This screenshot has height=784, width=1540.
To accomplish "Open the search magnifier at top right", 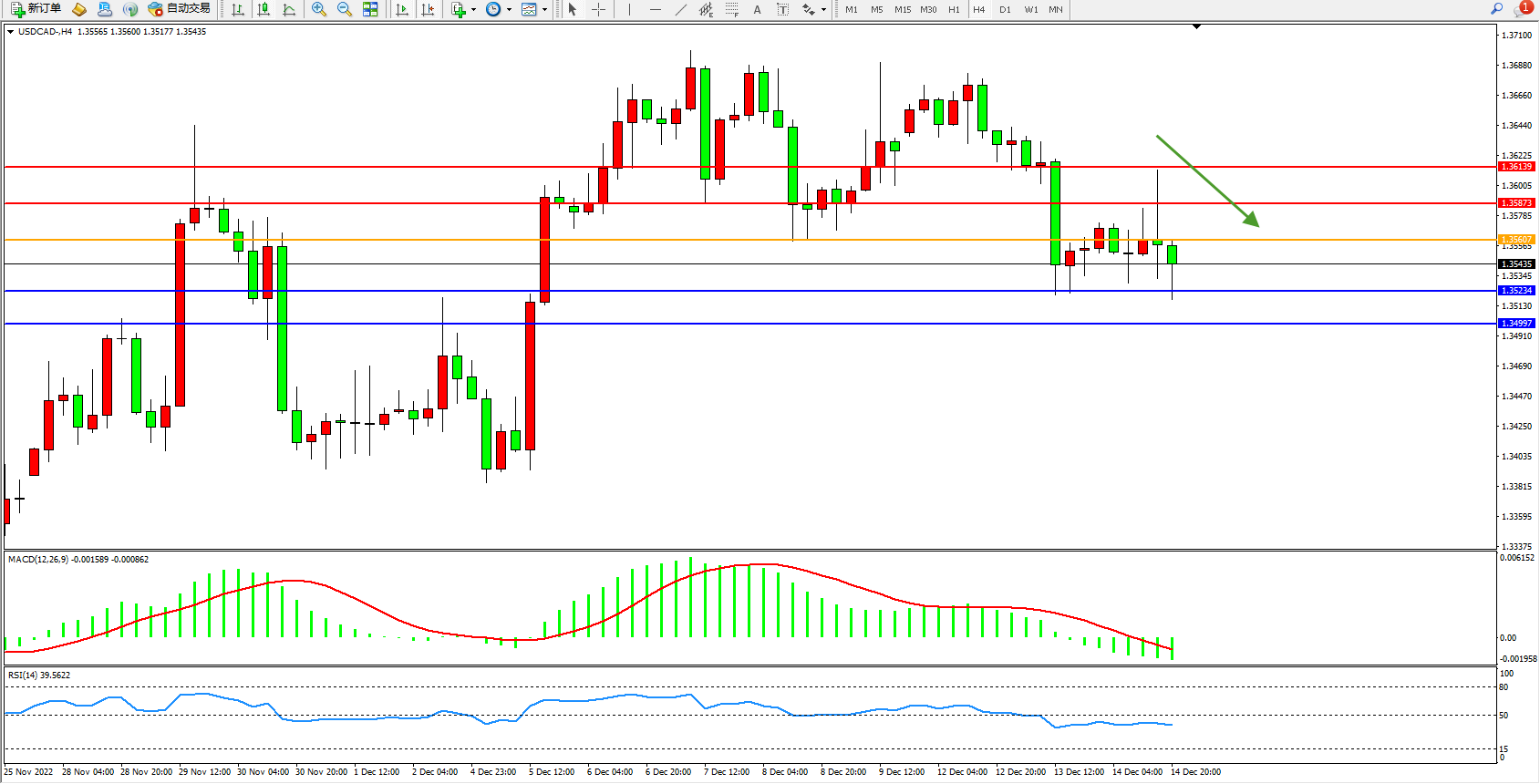I will tap(1496, 9).
